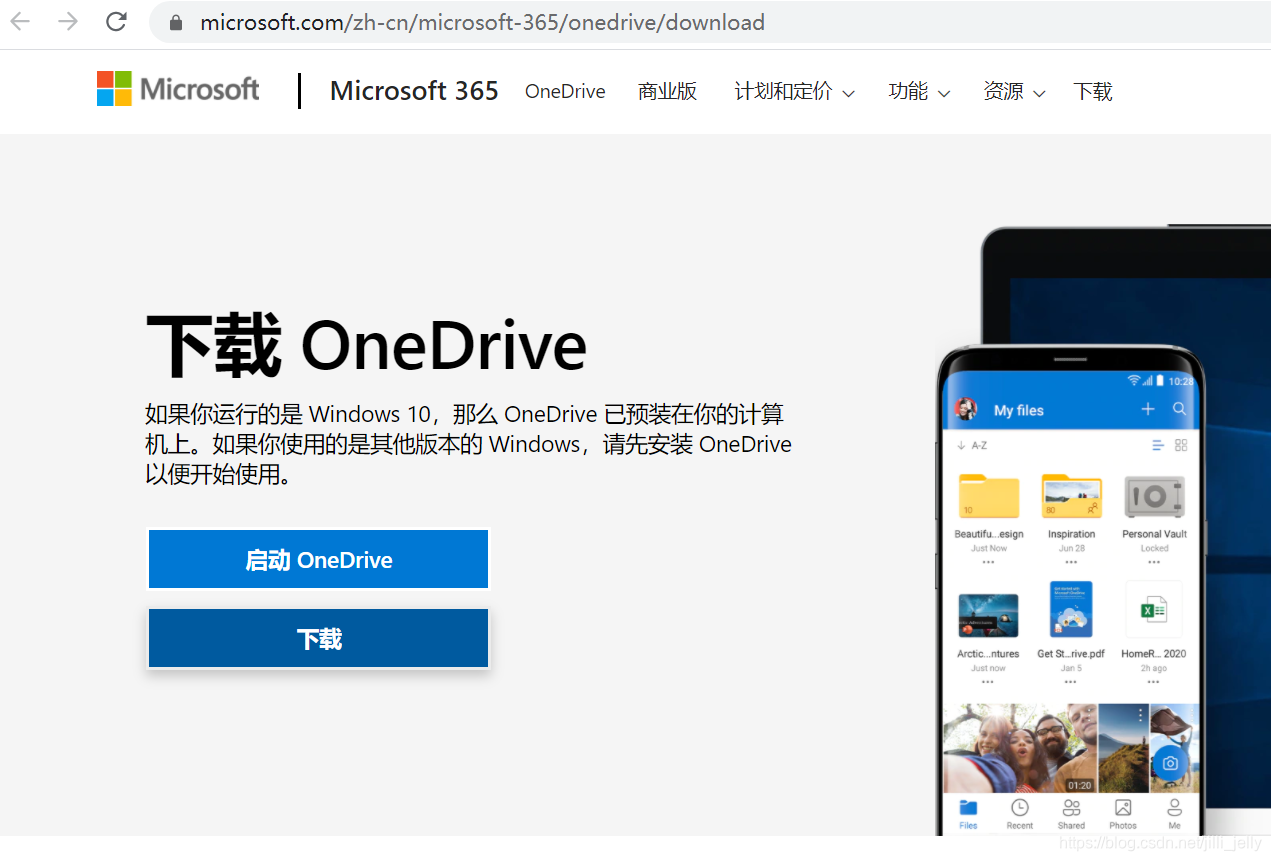The image size is (1271, 861).
Task: Open the Arctic adventures thumbnail
Action: (988, 615)
